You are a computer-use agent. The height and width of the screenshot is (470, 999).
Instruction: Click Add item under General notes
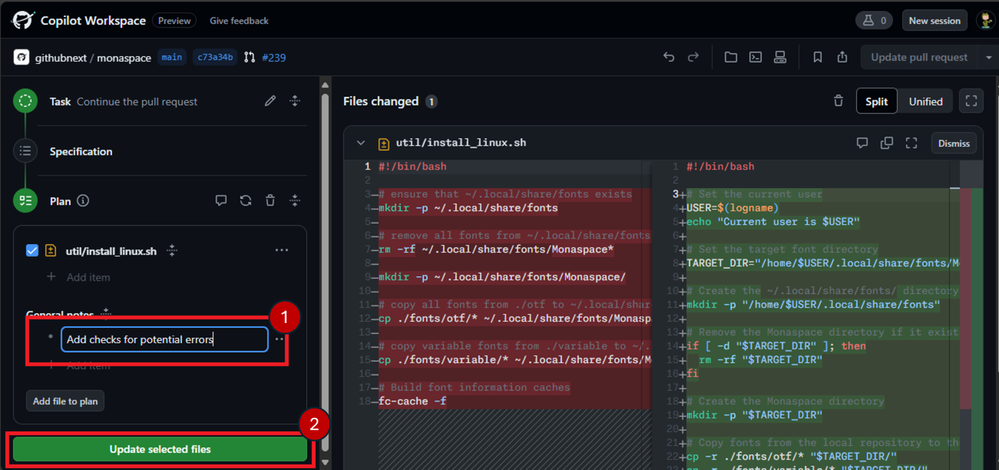pyautogui.click(x=79, y=366)
